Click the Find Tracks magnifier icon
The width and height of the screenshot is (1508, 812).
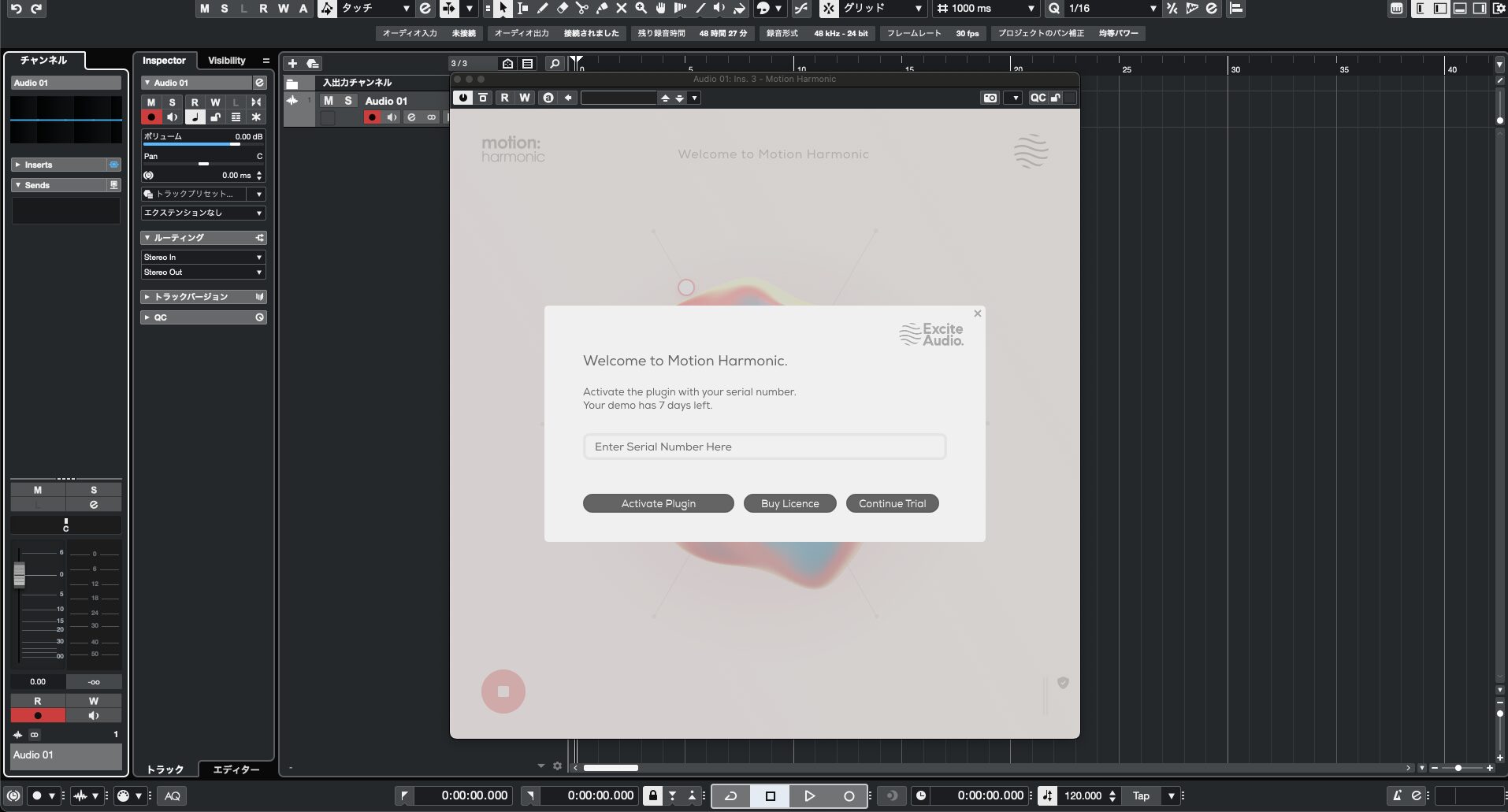point(555,64)
